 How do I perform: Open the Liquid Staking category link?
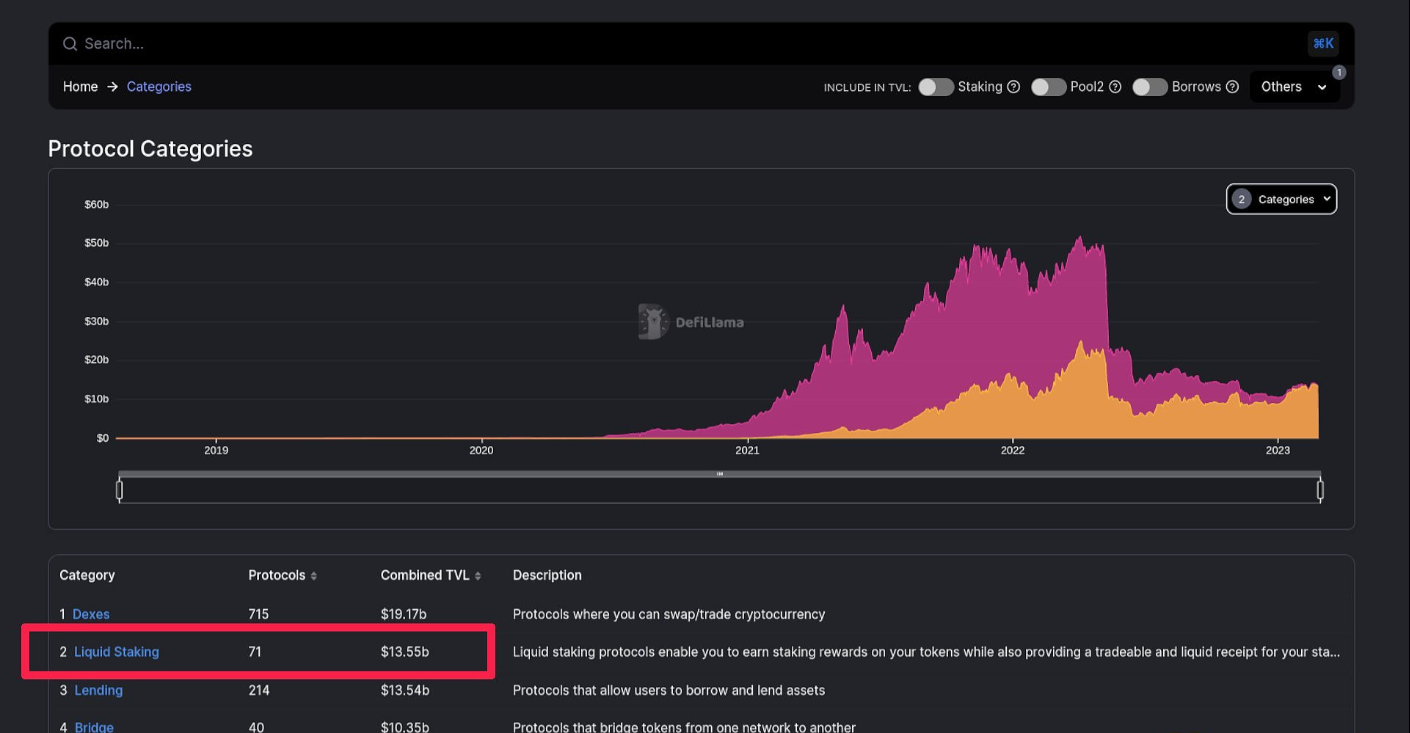click(116, 652)
